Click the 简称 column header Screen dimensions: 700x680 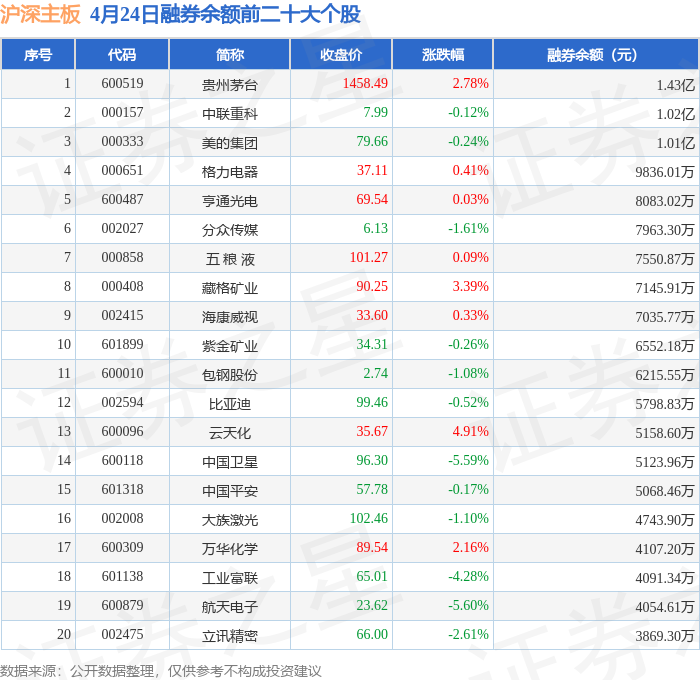(x=229, y=54)
